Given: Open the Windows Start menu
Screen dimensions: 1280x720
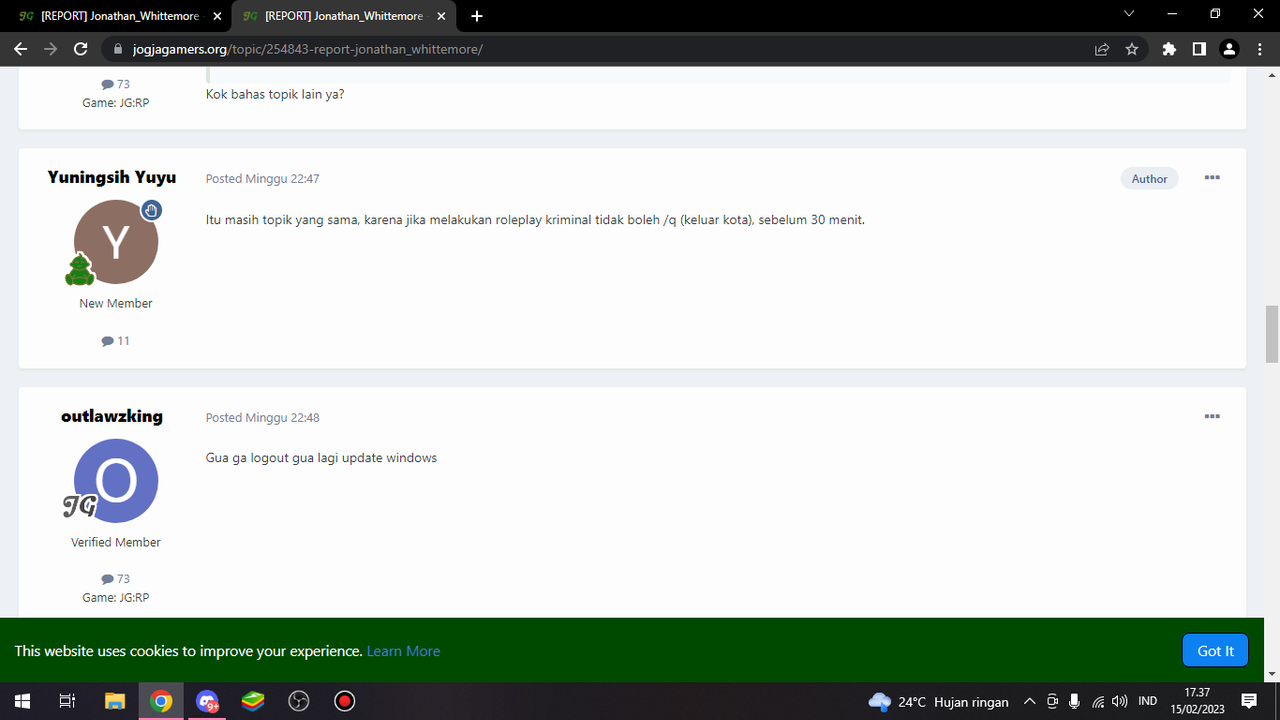Looking at the screenshot, I should (x=22, y=701).
